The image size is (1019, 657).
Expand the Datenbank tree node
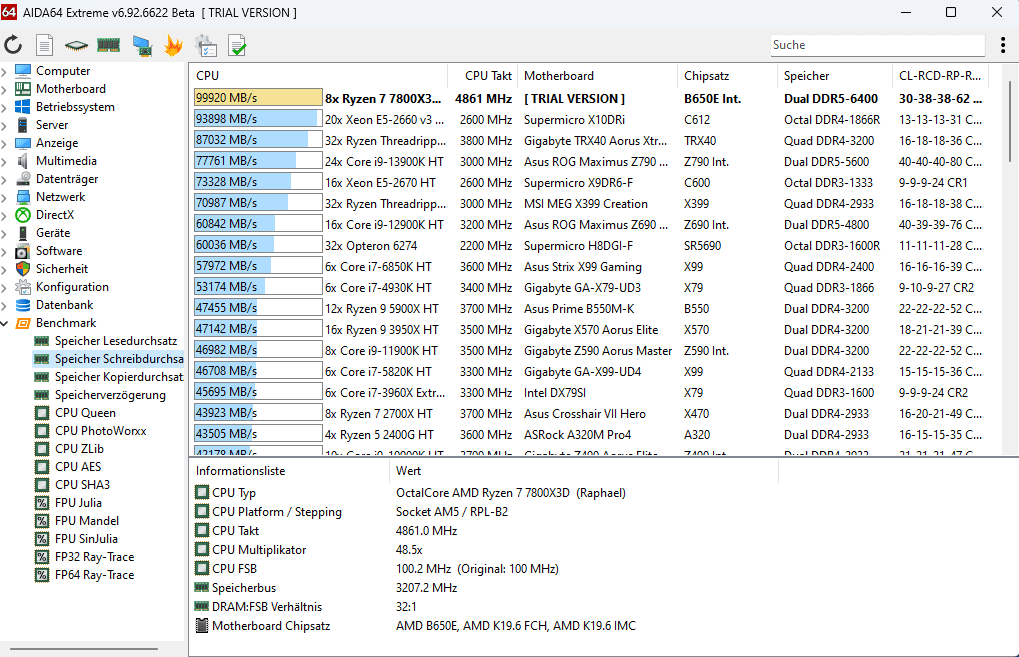tap(5, 305)
